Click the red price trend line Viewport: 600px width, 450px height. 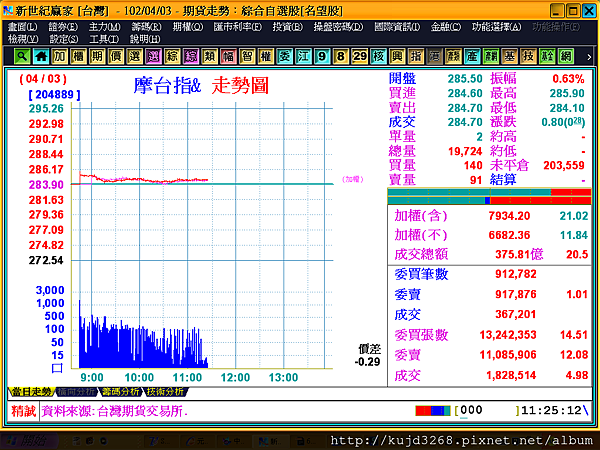(143, 179)
